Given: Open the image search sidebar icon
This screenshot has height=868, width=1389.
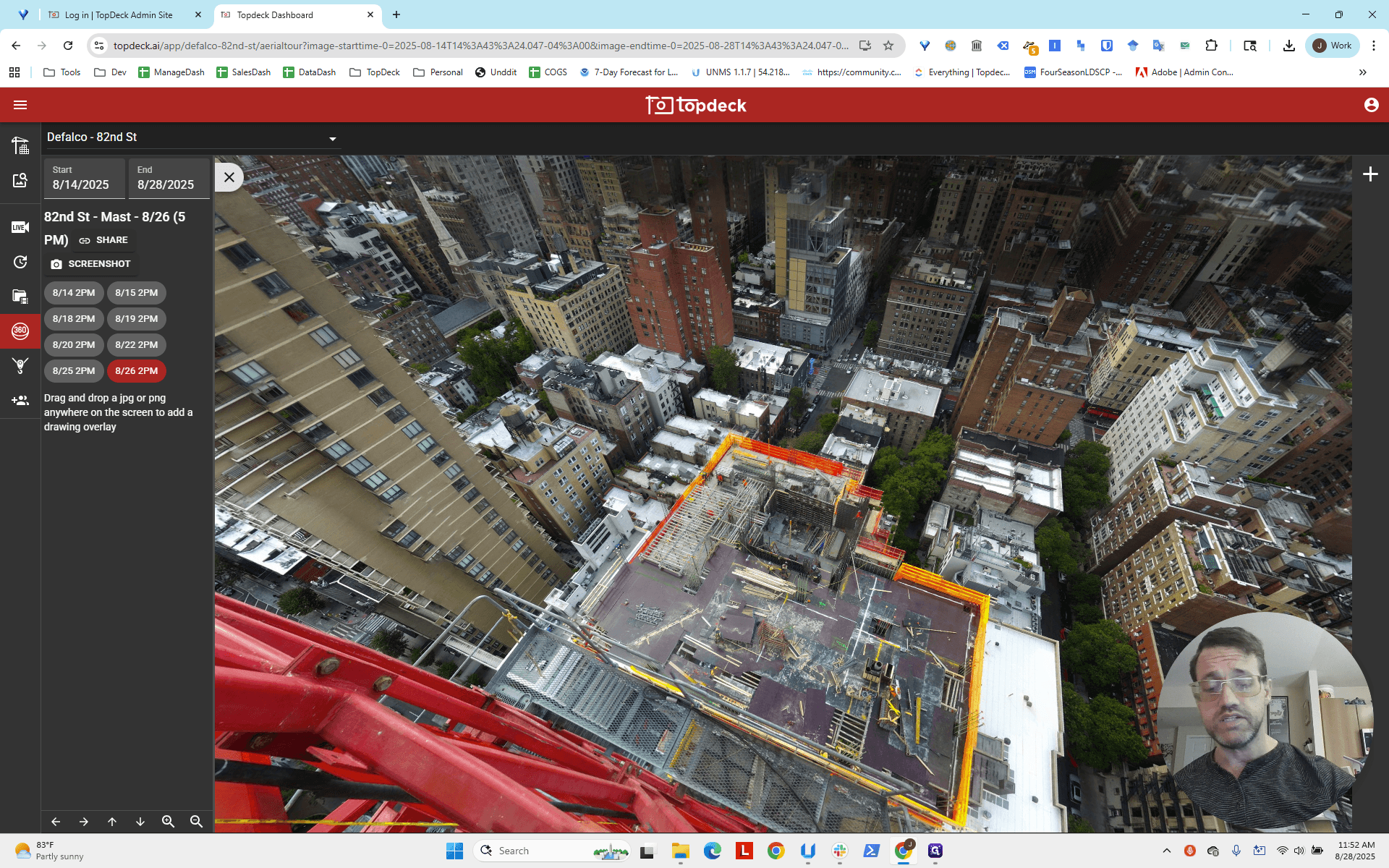Looking at the screenshot, I should [20, 180].
